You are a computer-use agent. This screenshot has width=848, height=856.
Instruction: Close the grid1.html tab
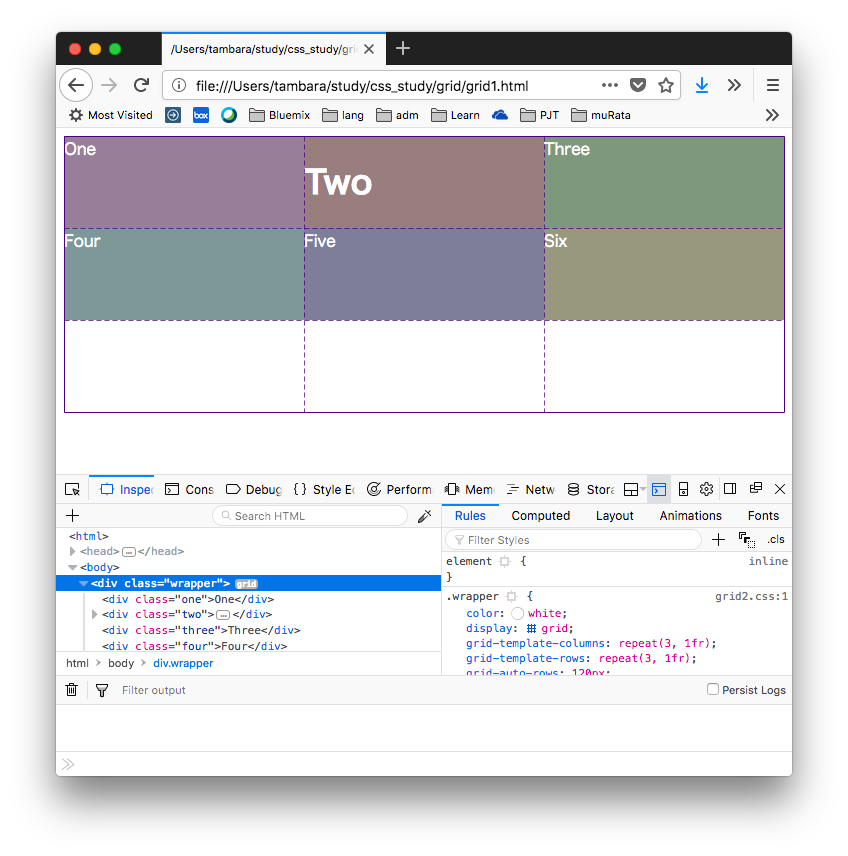pyautogui.click(x=369, y=49)
